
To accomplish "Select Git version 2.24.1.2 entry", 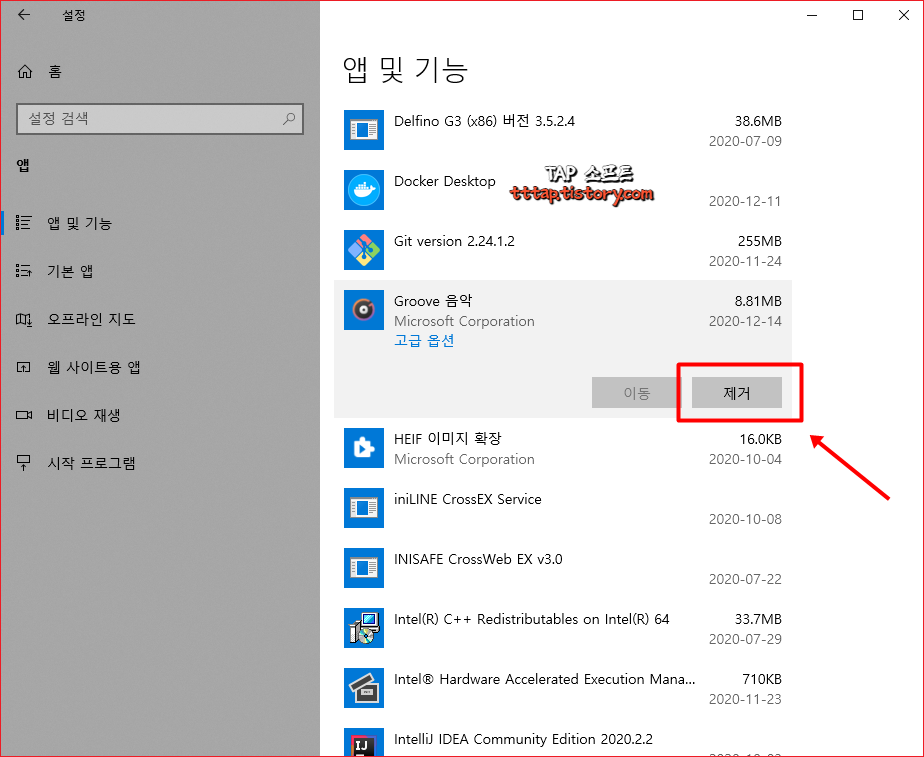I will point(563,250).
